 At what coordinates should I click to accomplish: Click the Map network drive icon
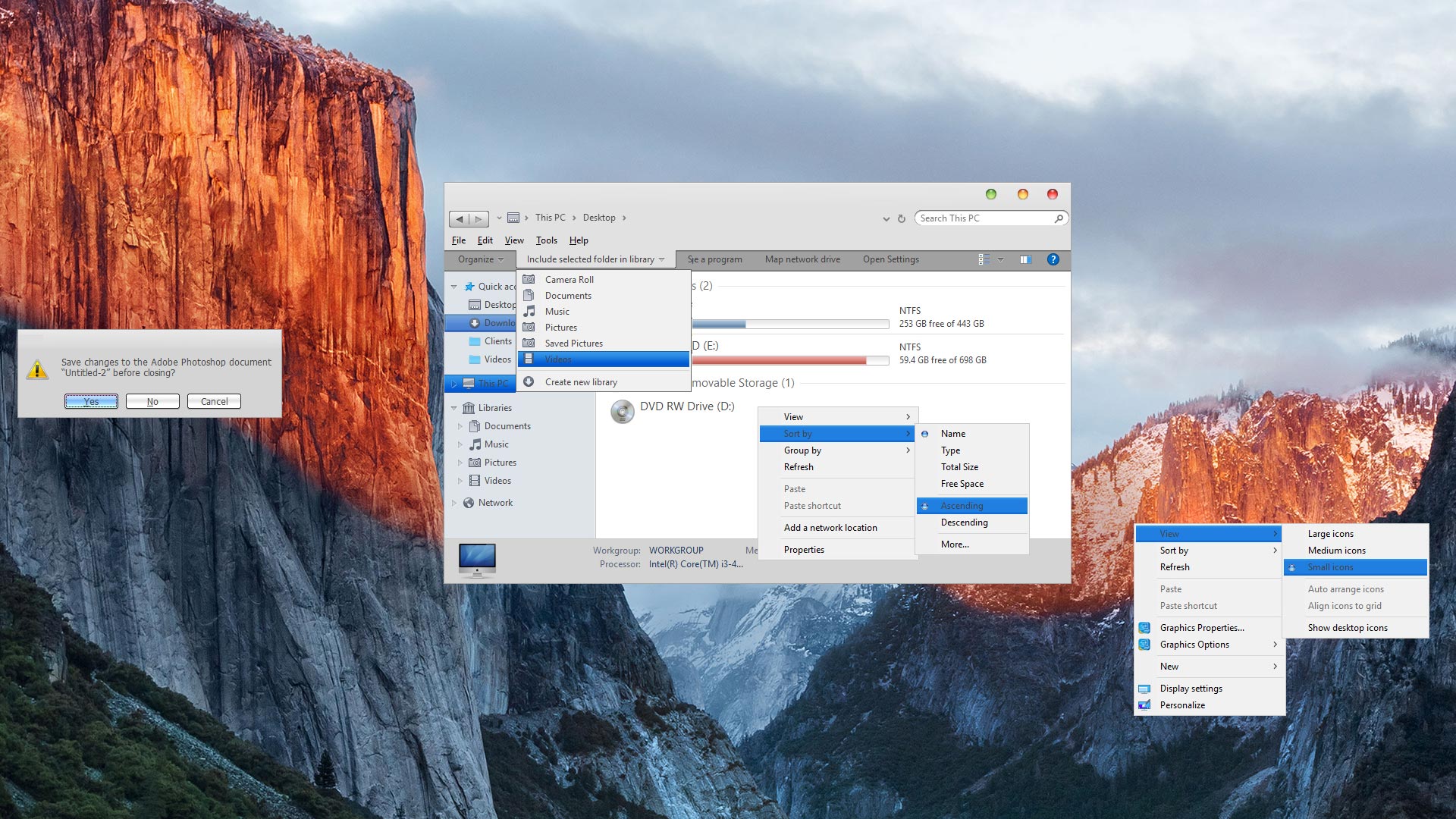point(802,259)
